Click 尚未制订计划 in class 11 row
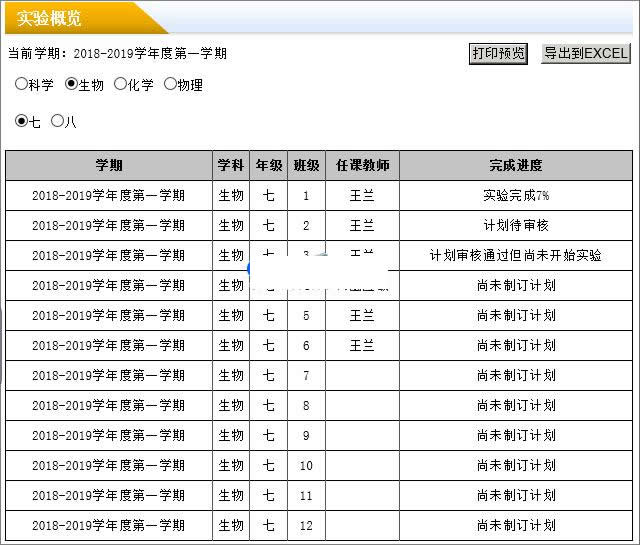 516,496
